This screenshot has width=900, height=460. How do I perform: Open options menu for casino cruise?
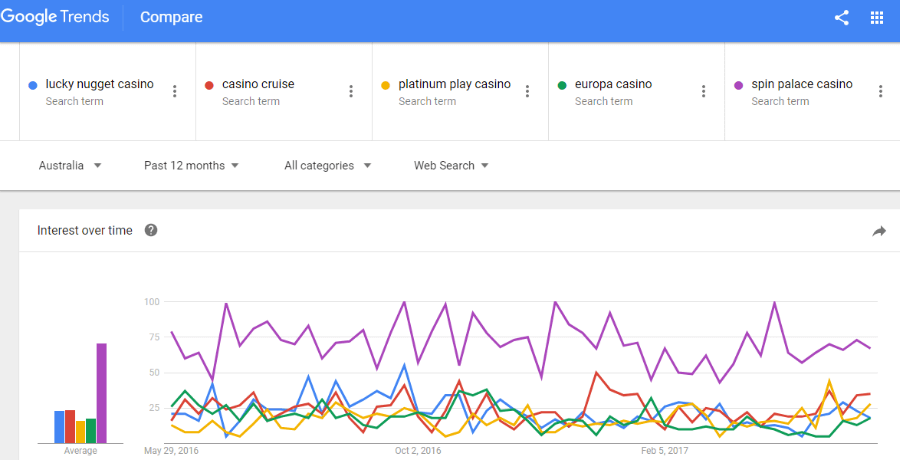pyautogui.click(x=351, y=91)
